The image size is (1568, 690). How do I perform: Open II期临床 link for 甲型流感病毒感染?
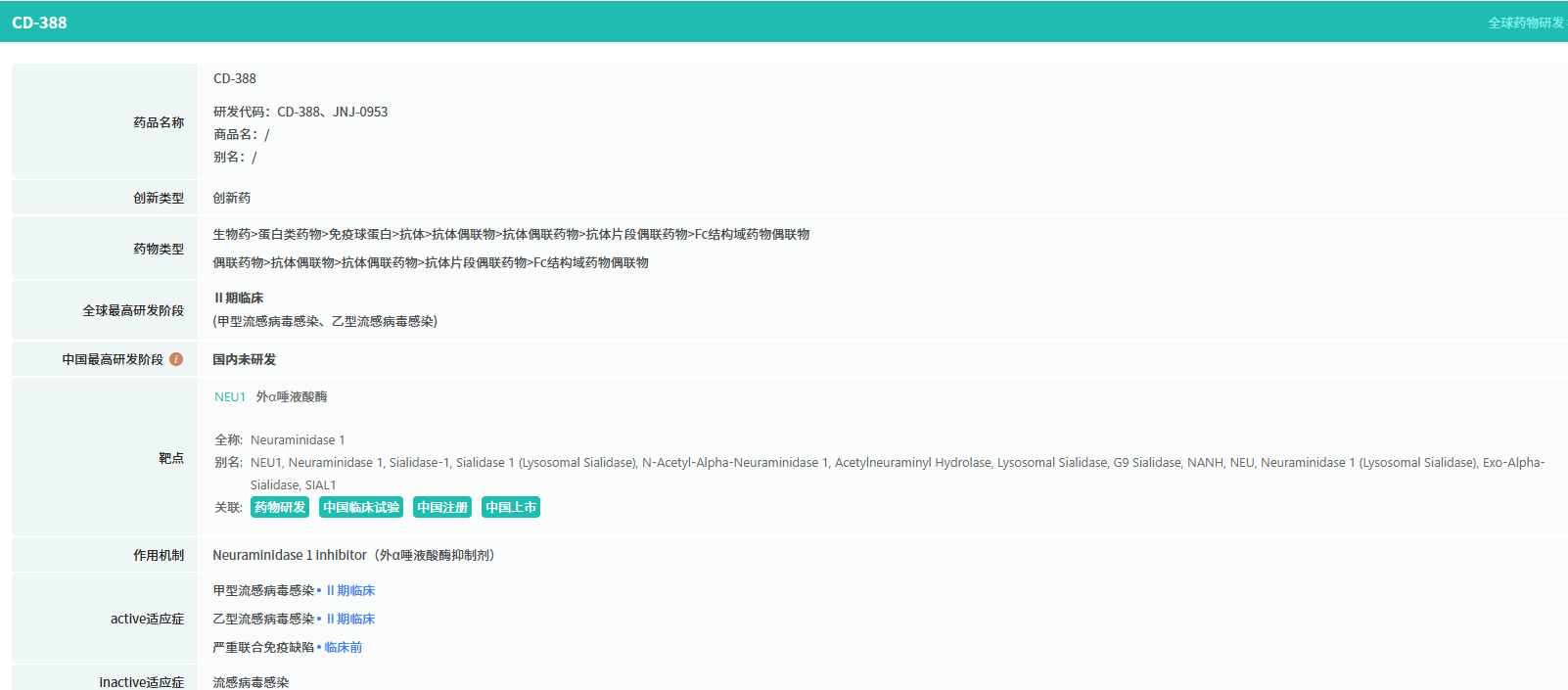350,590
